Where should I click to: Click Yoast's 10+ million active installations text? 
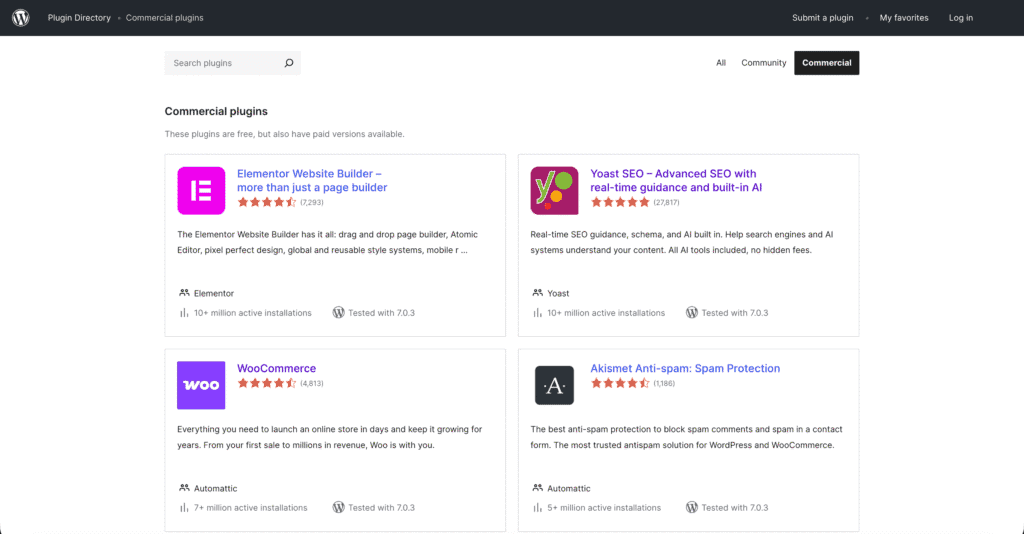606,313
